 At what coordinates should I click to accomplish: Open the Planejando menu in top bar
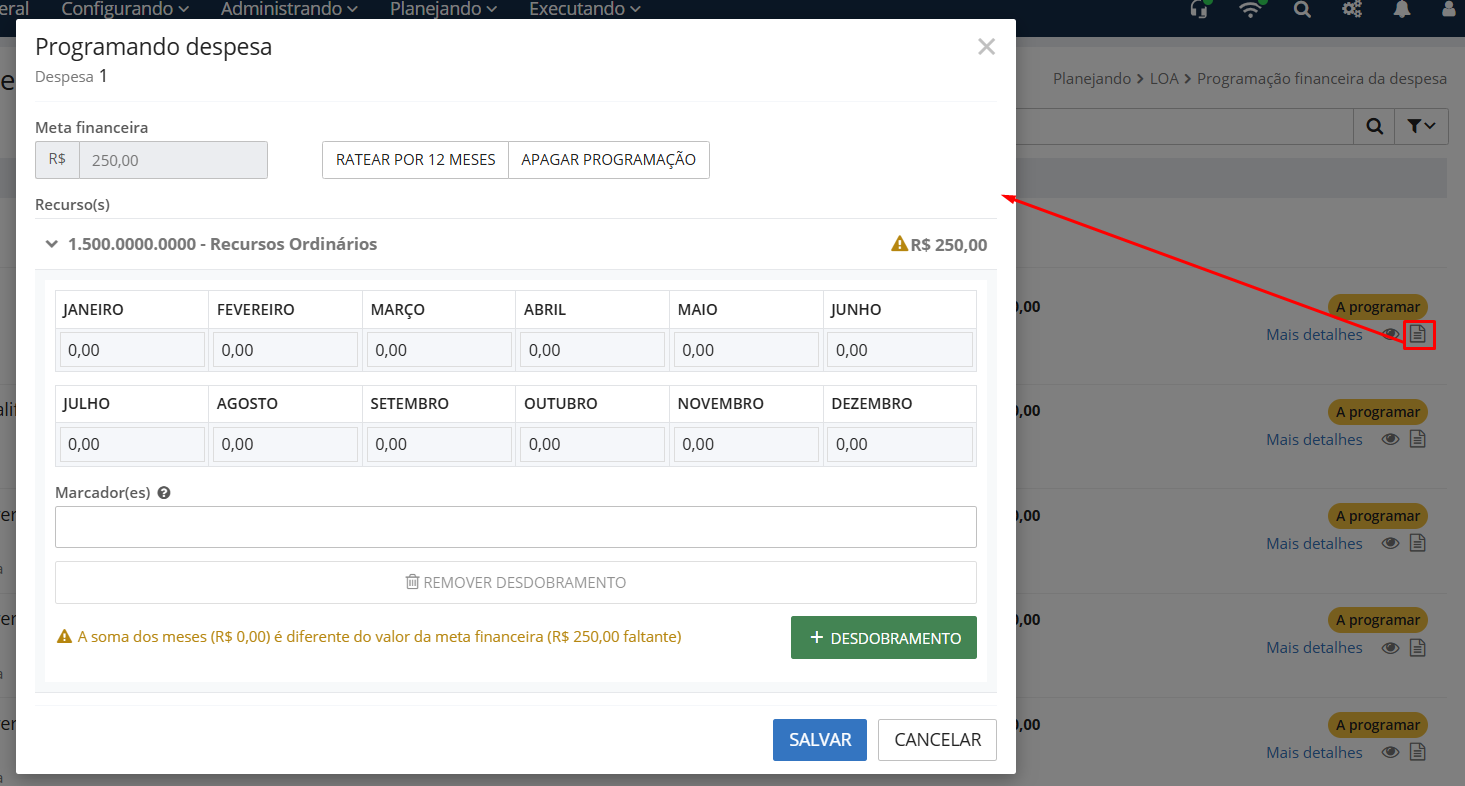pos(443,9)
